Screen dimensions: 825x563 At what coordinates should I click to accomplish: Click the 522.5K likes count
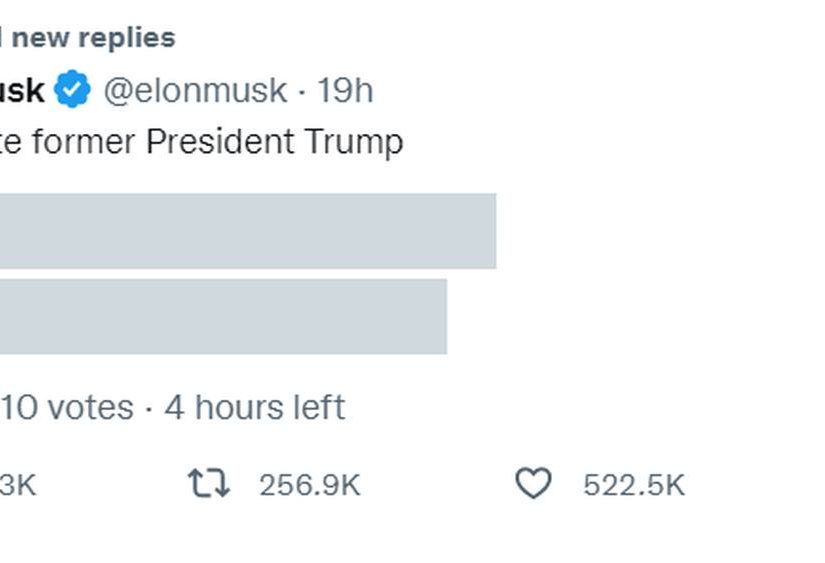(x=634, y=485)
